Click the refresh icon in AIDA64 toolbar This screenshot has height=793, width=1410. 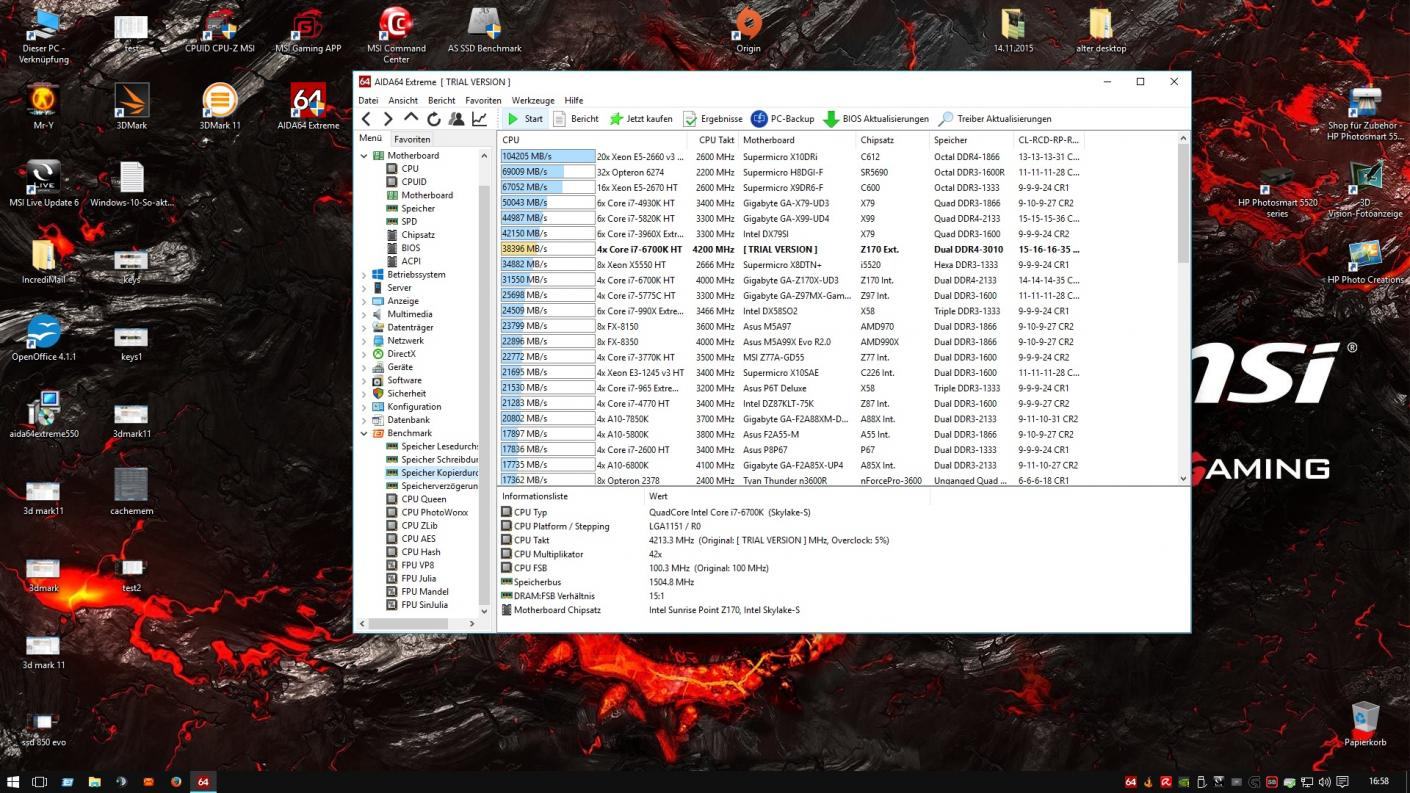[x=433, y=119]
